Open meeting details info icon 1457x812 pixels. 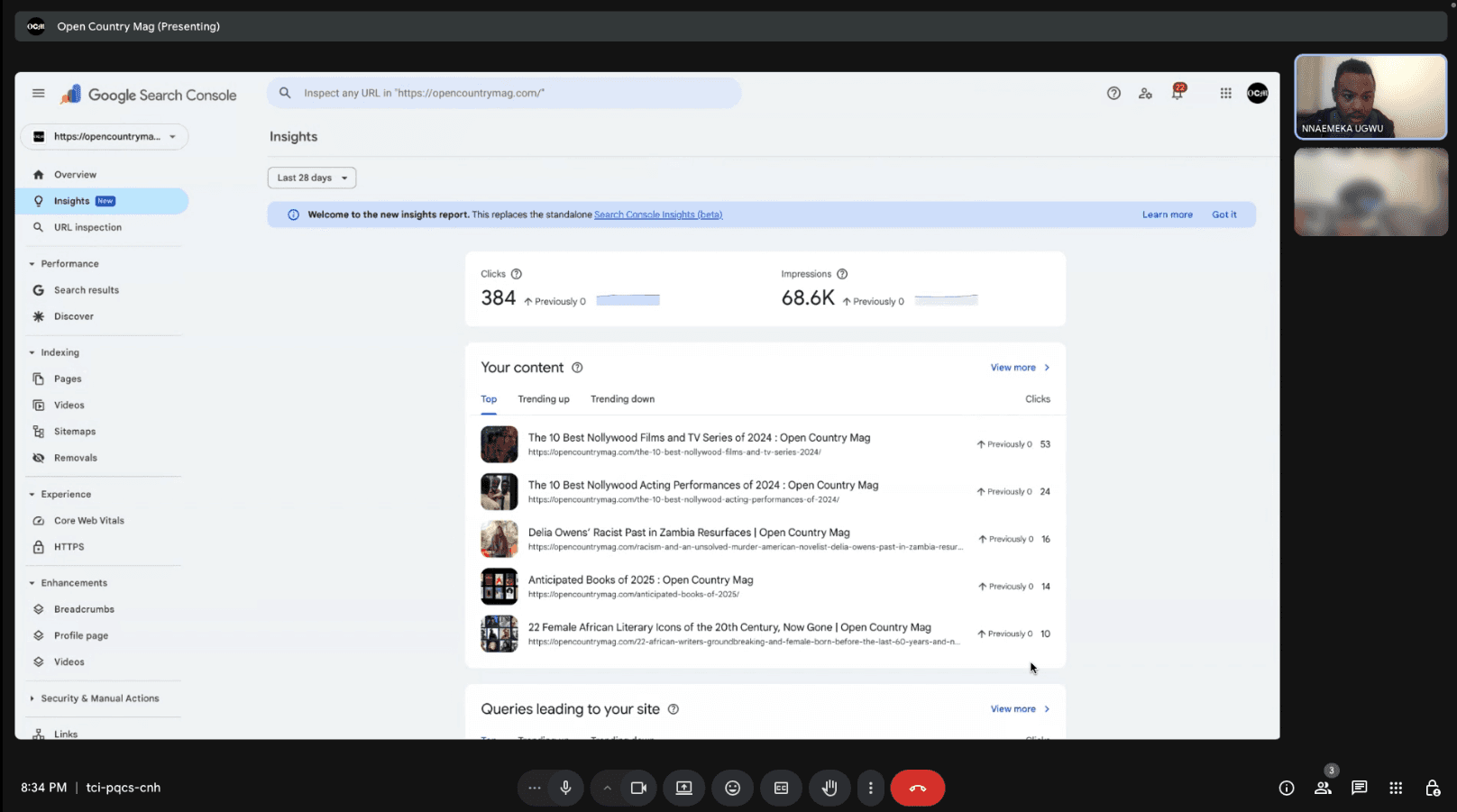coord(1287,788)
